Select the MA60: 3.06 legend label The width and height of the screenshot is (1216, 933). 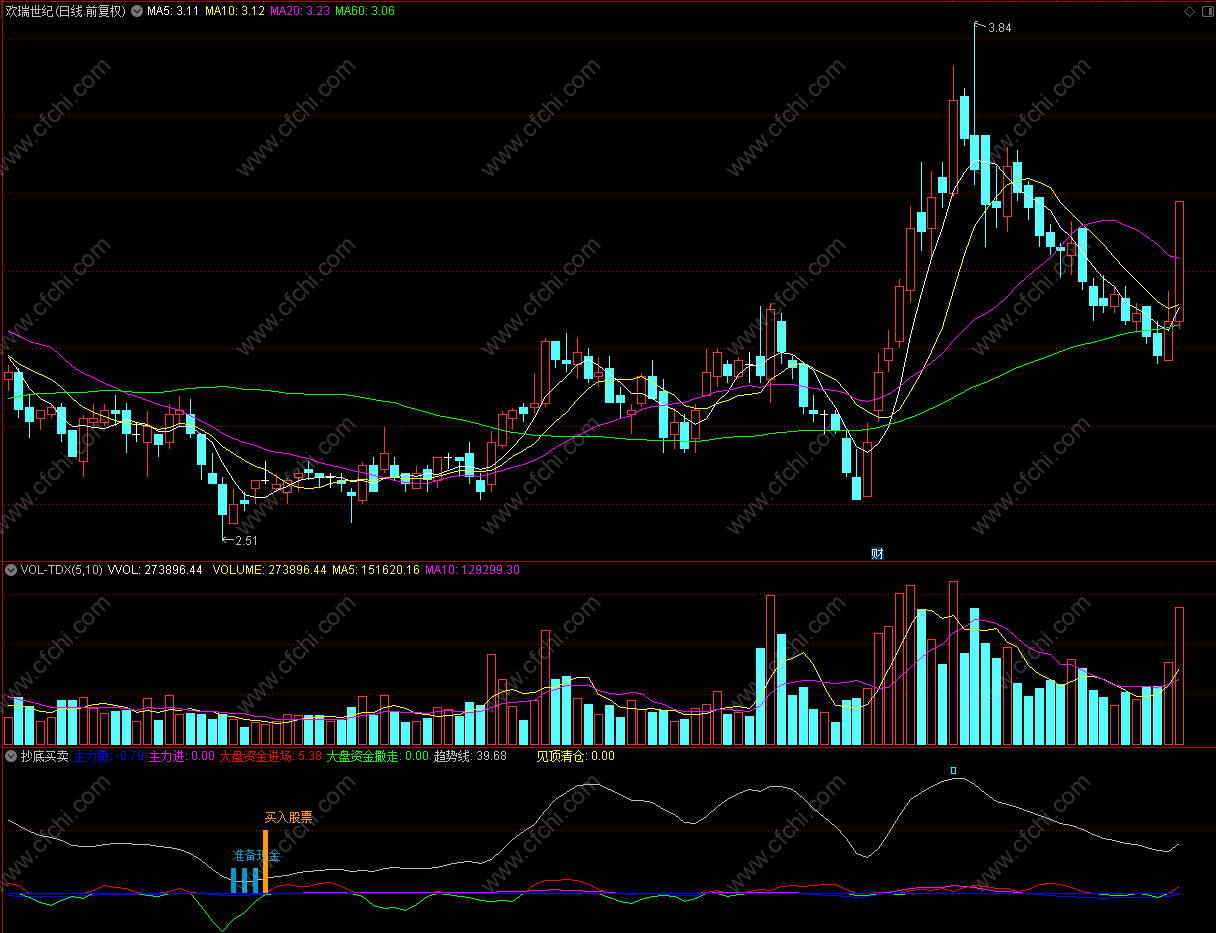[x=364, y=11]
